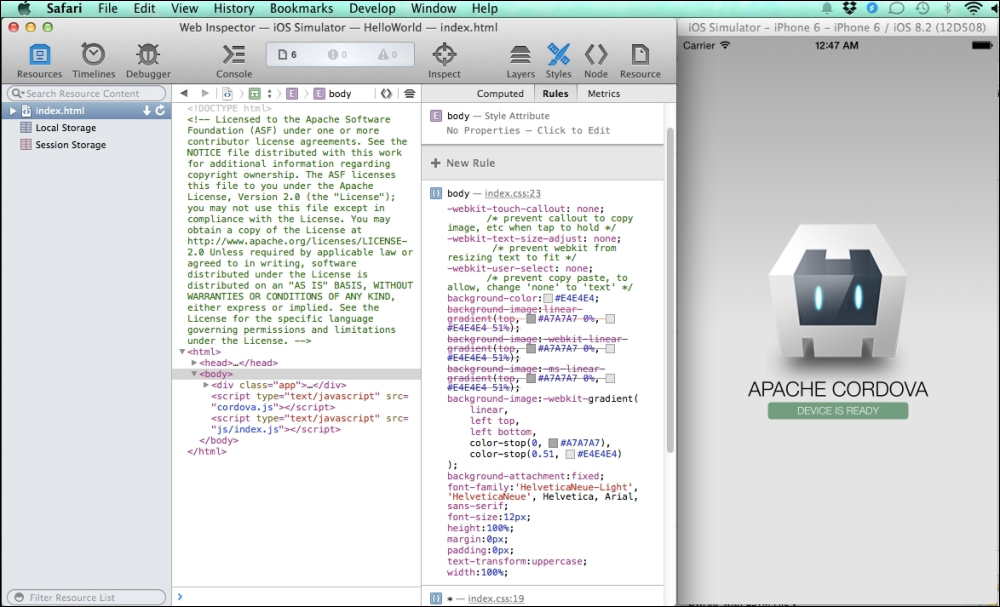
Task: Switch to the Timelines panel
Action: (x=93, y=61)
